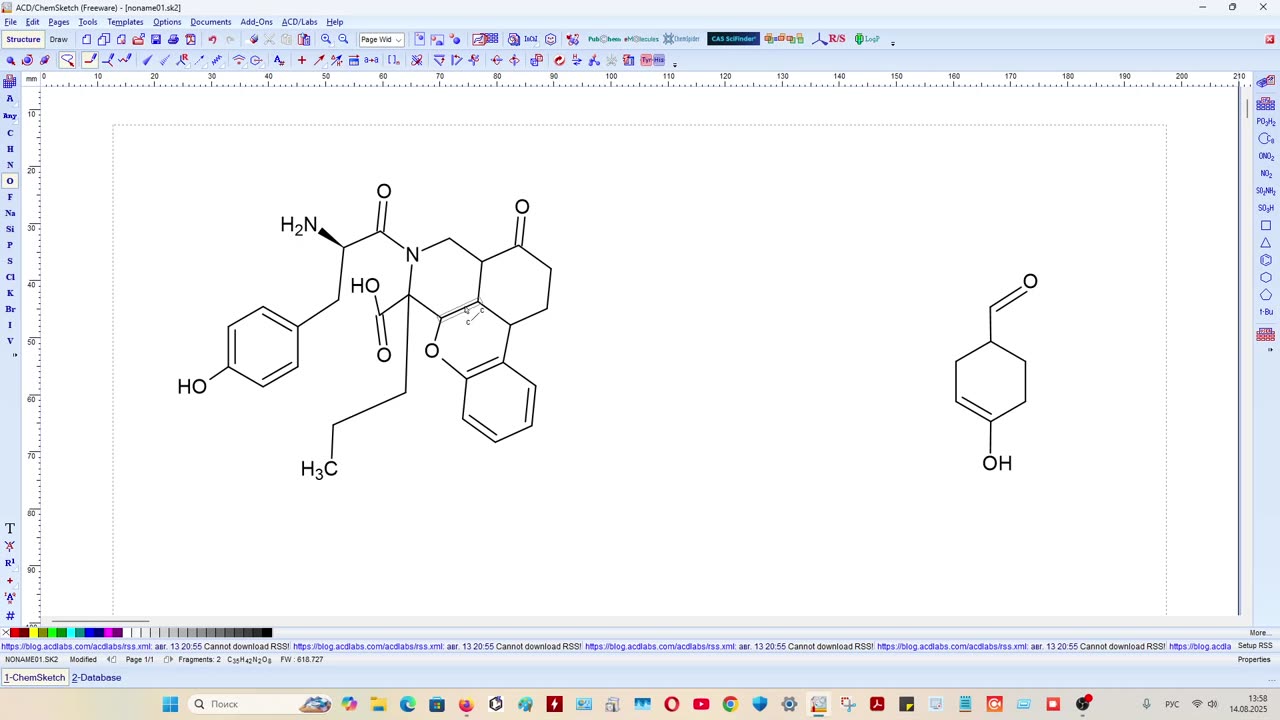Open file folder icon
1280x720 pixels.
click(x=138, y=39)
